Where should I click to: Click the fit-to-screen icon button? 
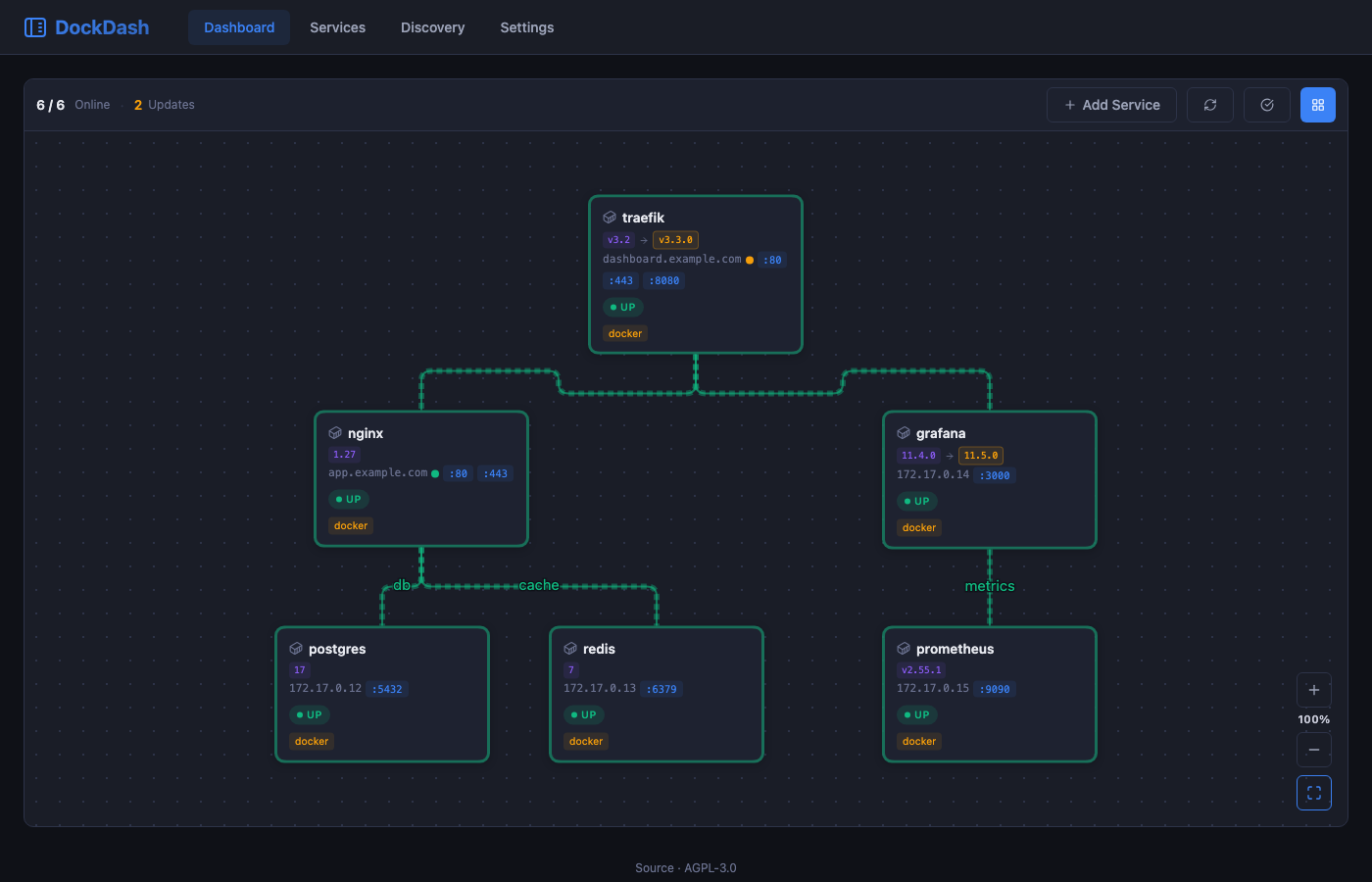coord(1314,793)
